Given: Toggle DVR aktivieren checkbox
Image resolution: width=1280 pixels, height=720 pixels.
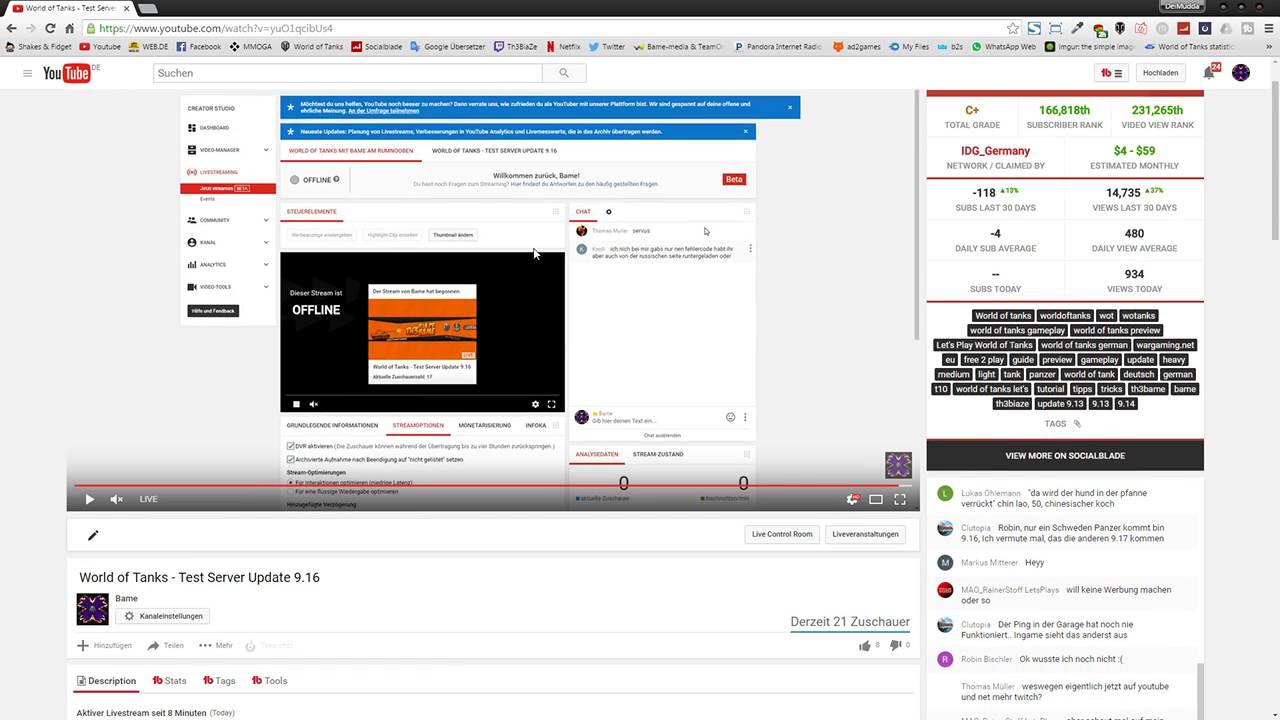Looking at the screenshot, I should coord(291,446).
